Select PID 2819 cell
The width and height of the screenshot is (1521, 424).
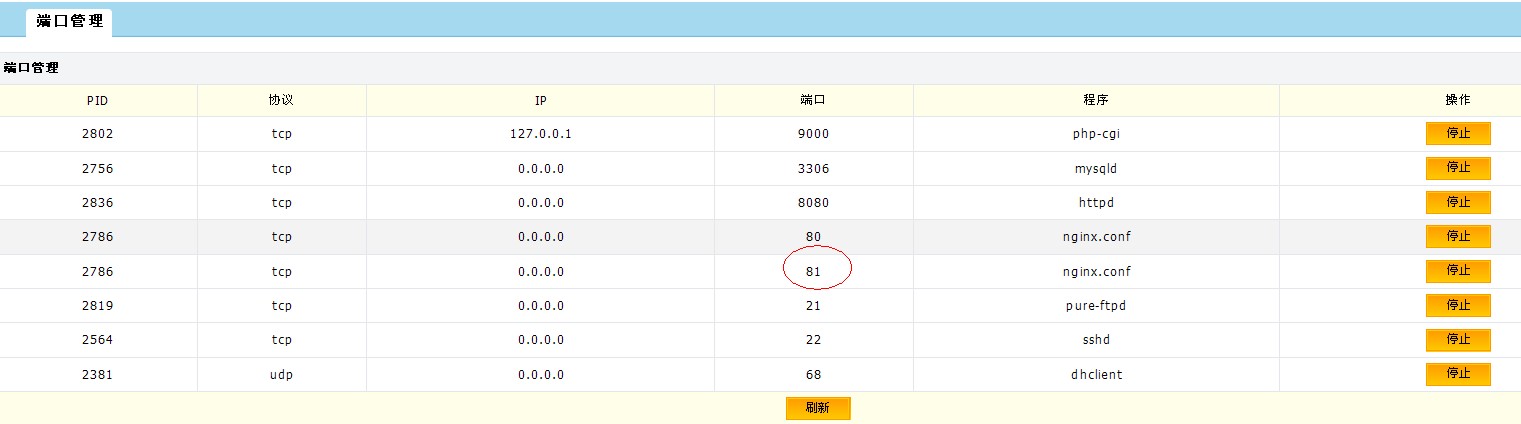click(98, 306)
